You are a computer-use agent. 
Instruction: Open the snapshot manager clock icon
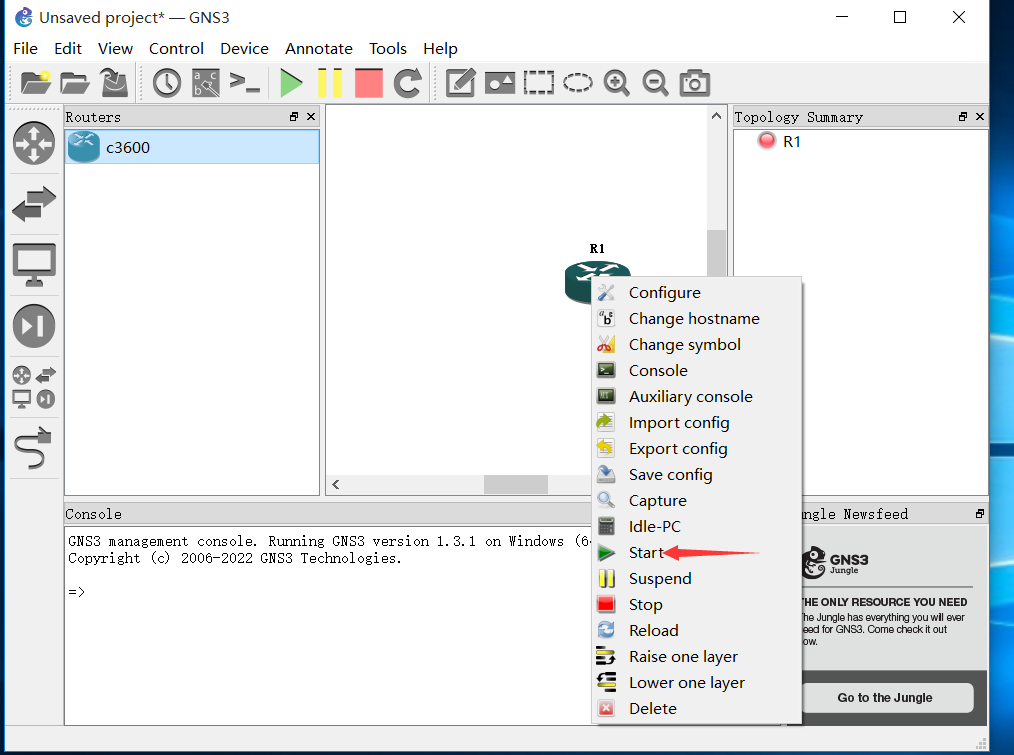coord(167,83)
